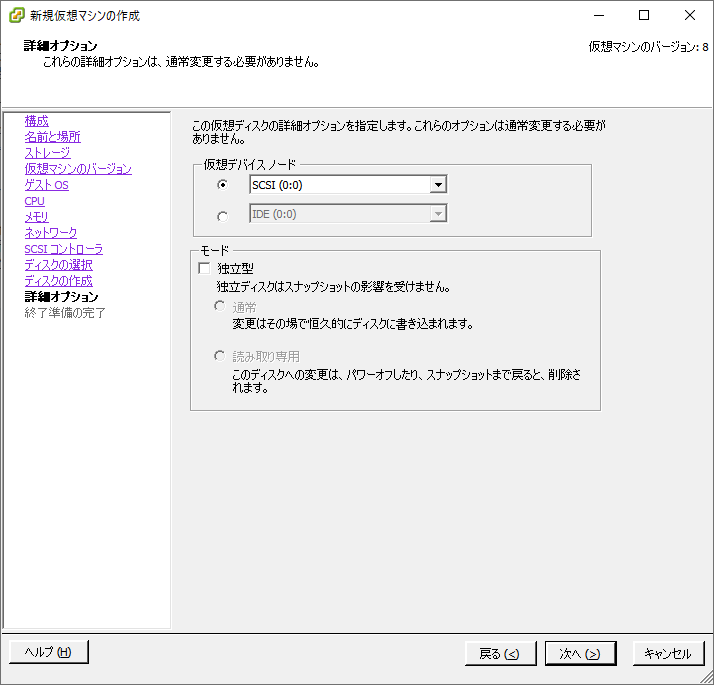The height and width of the screenshot is (685, 714).
Task: Go to the ディスクの作成 step link
Action: coord(58,281)
